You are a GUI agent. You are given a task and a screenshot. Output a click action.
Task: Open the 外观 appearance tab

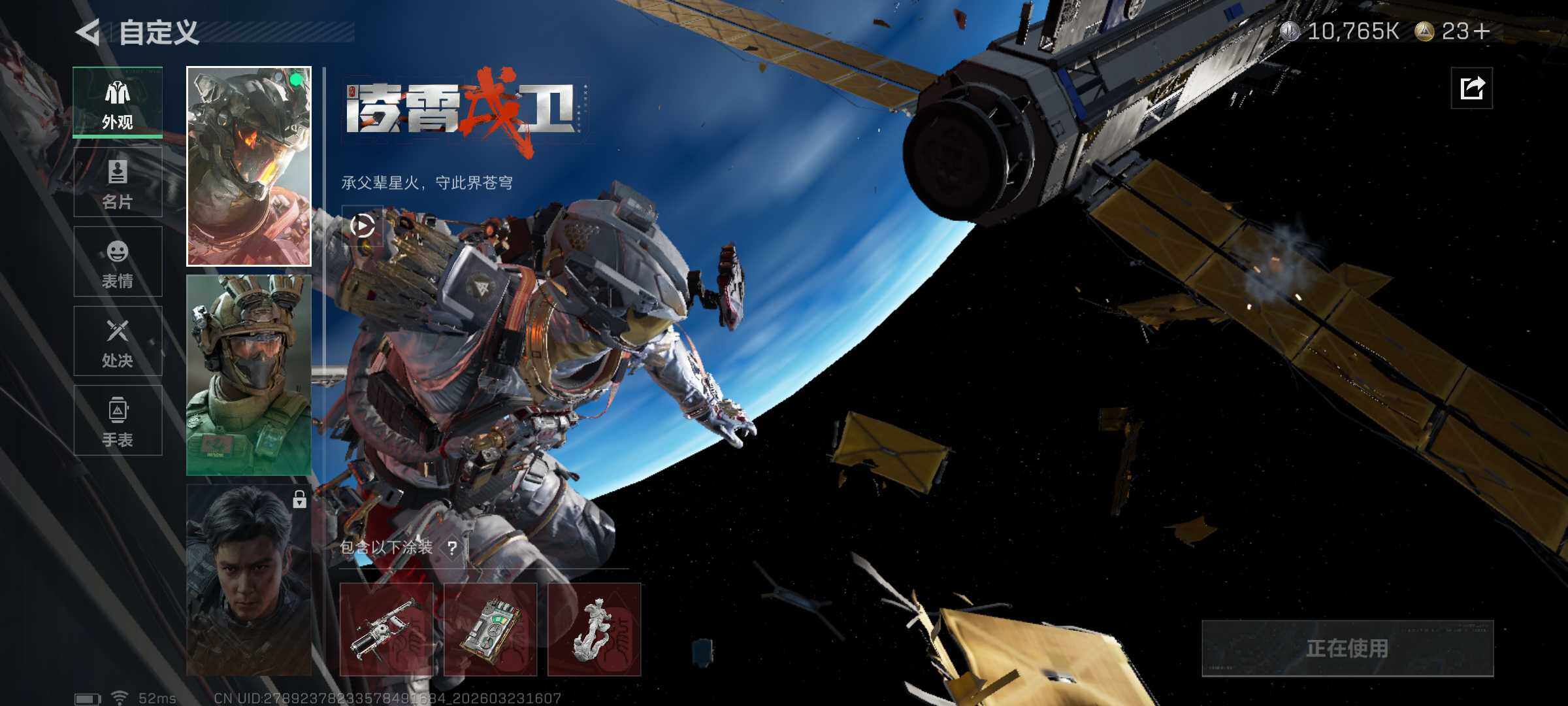click(x=118, y=103)
